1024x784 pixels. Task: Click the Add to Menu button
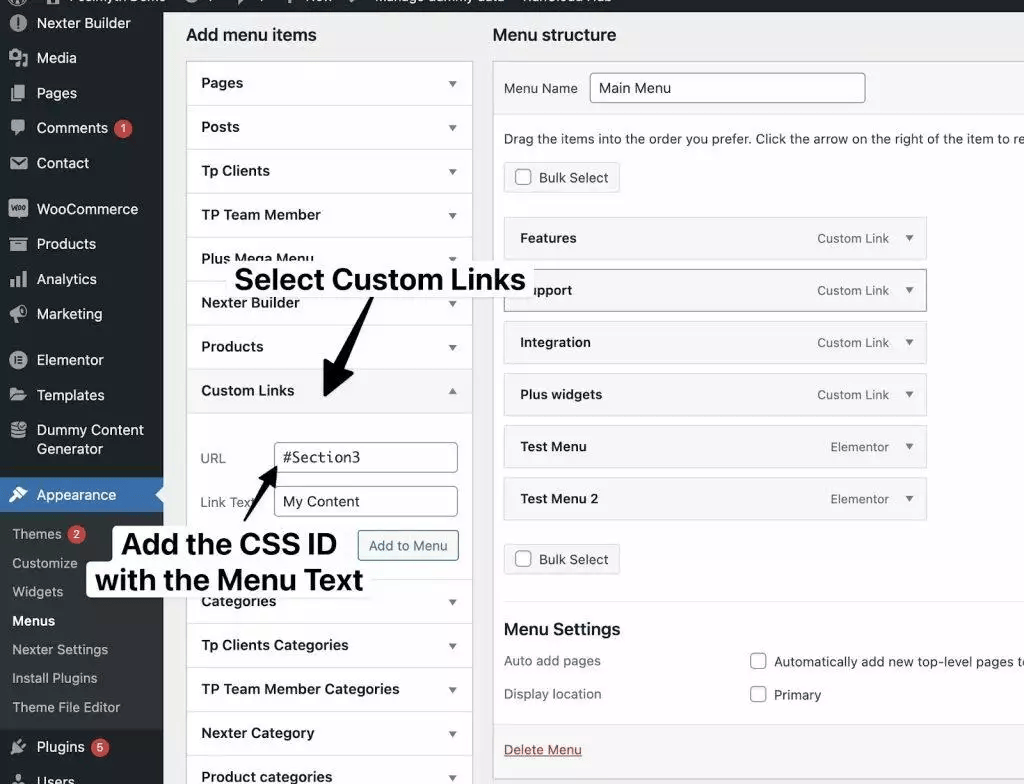tap(408, 546)
